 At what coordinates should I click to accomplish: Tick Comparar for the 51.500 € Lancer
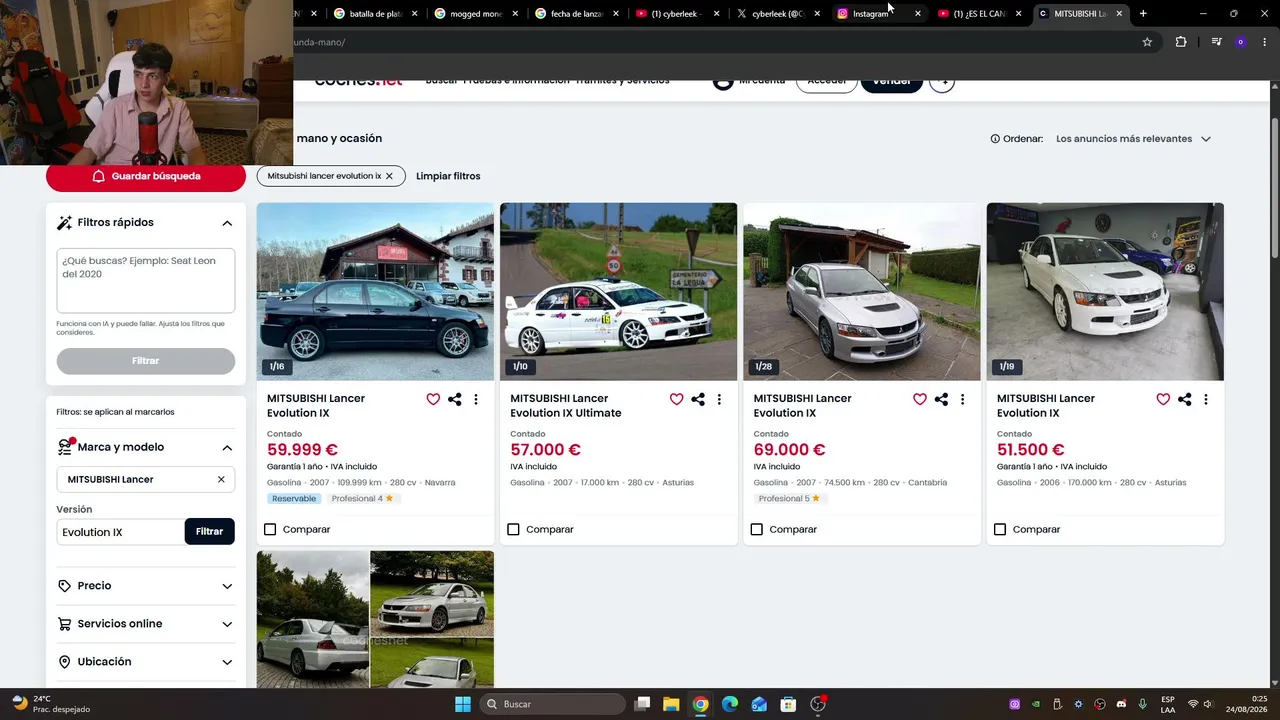pos(1000,529)
